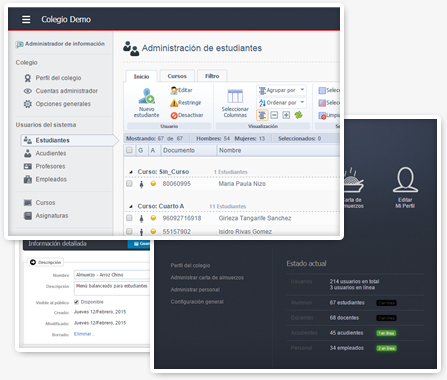Click document number 55157902
Viewport: 447px width, 380px height.
(177, 232)
